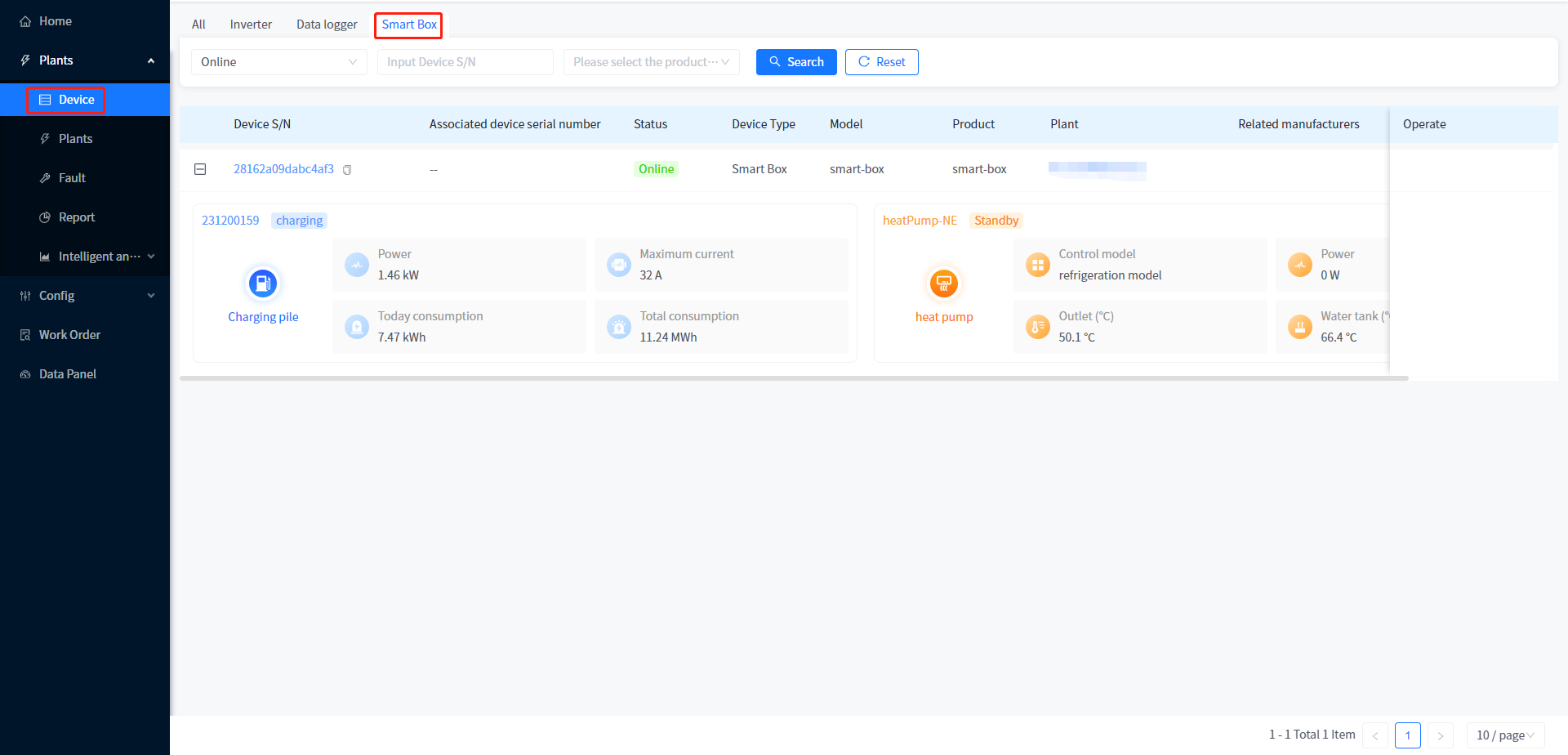Switch to the Data logger tab
The width and height of the screenshot is (1568, 755).
(x=327, y=25)
